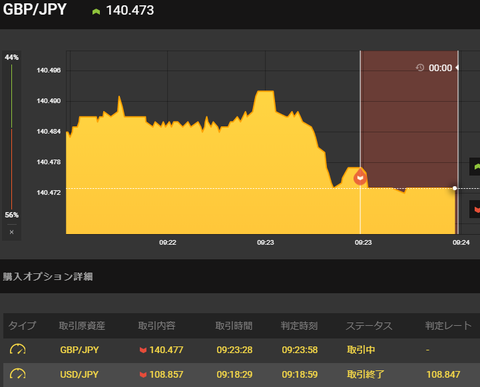Click the 44% buyers sentiment value
480x387 pixels.
(x=12, y=57)
